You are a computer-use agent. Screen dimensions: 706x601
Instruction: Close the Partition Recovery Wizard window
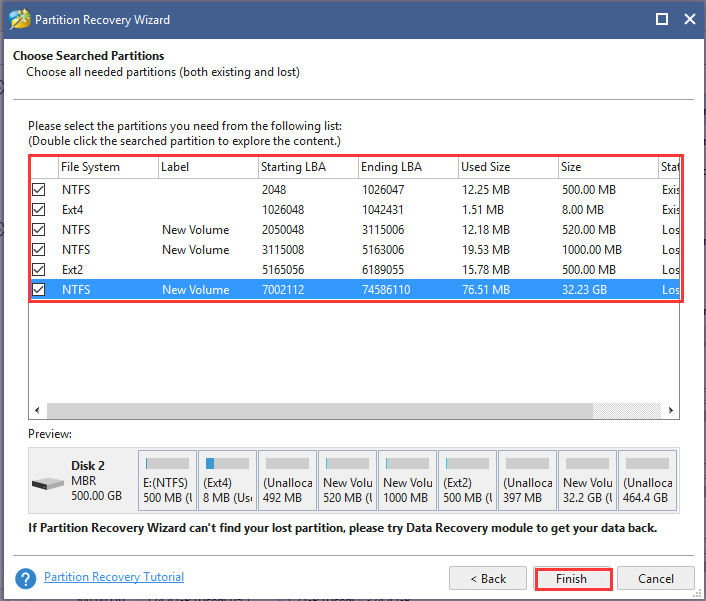point(689,19)
